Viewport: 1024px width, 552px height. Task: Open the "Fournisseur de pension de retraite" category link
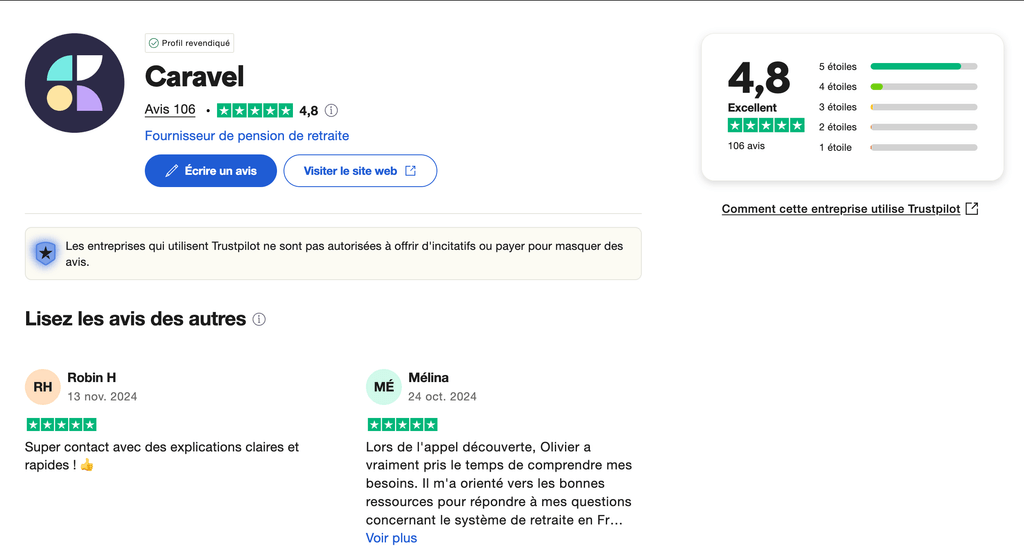[x=247, y=136]
